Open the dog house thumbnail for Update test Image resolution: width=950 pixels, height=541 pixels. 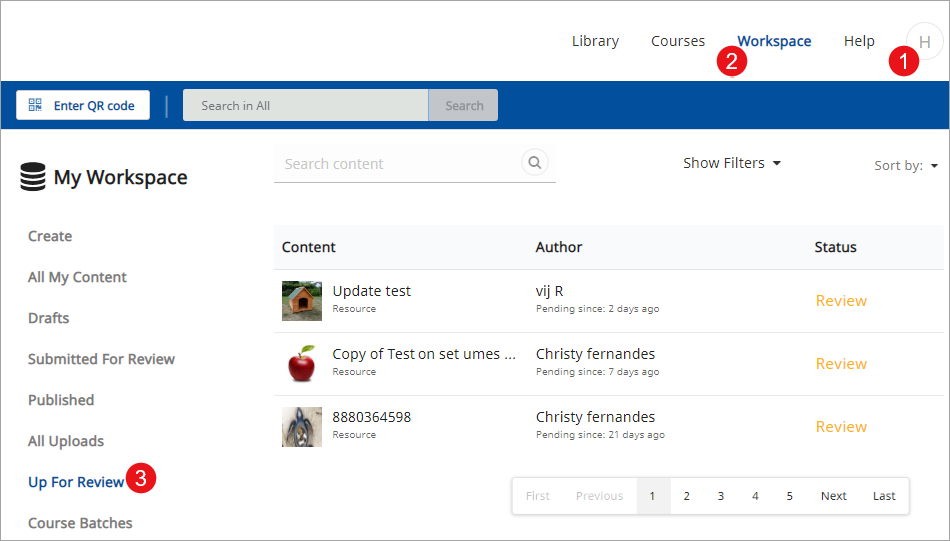302,300
